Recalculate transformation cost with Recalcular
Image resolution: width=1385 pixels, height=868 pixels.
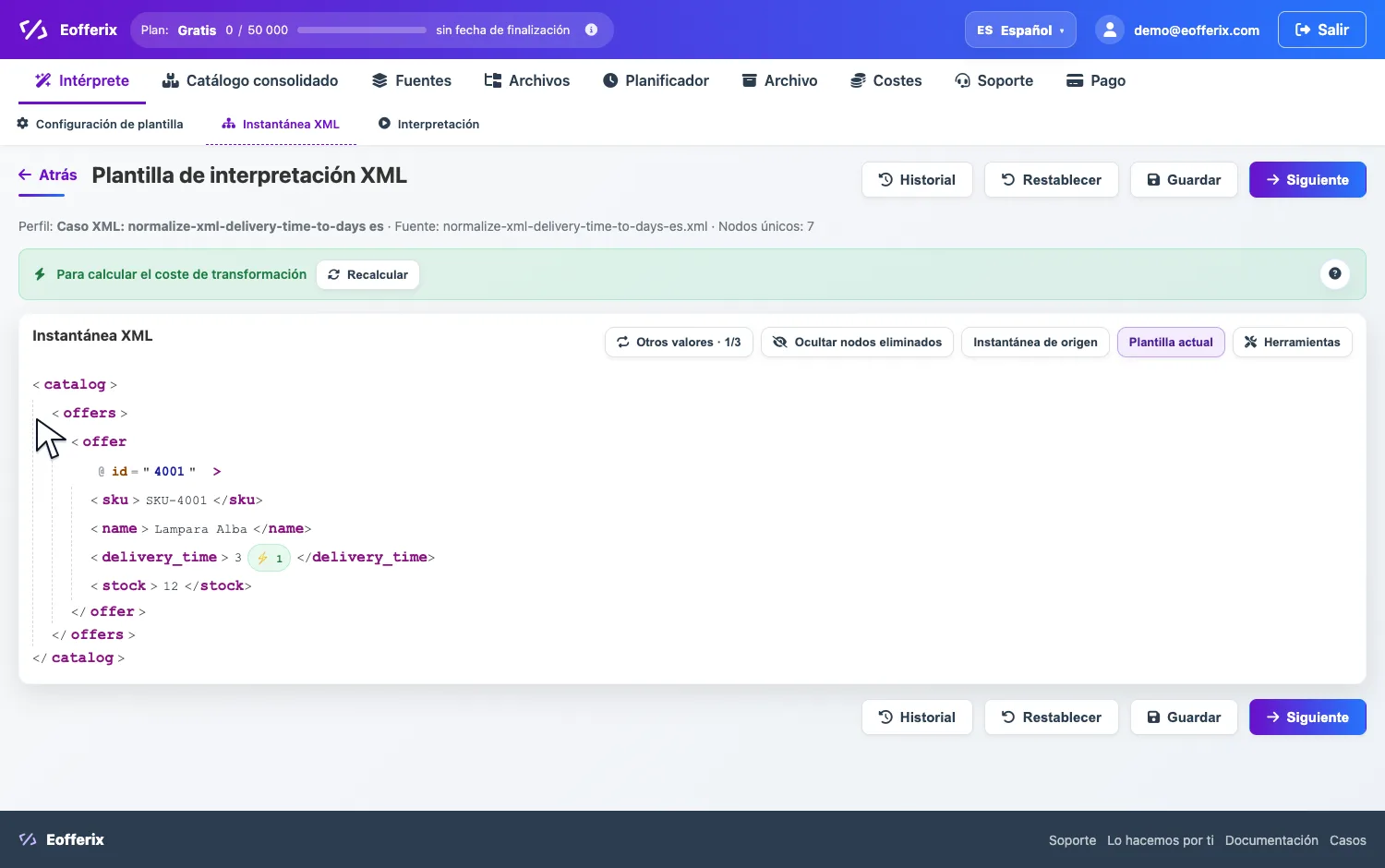(x=367, y=274)
